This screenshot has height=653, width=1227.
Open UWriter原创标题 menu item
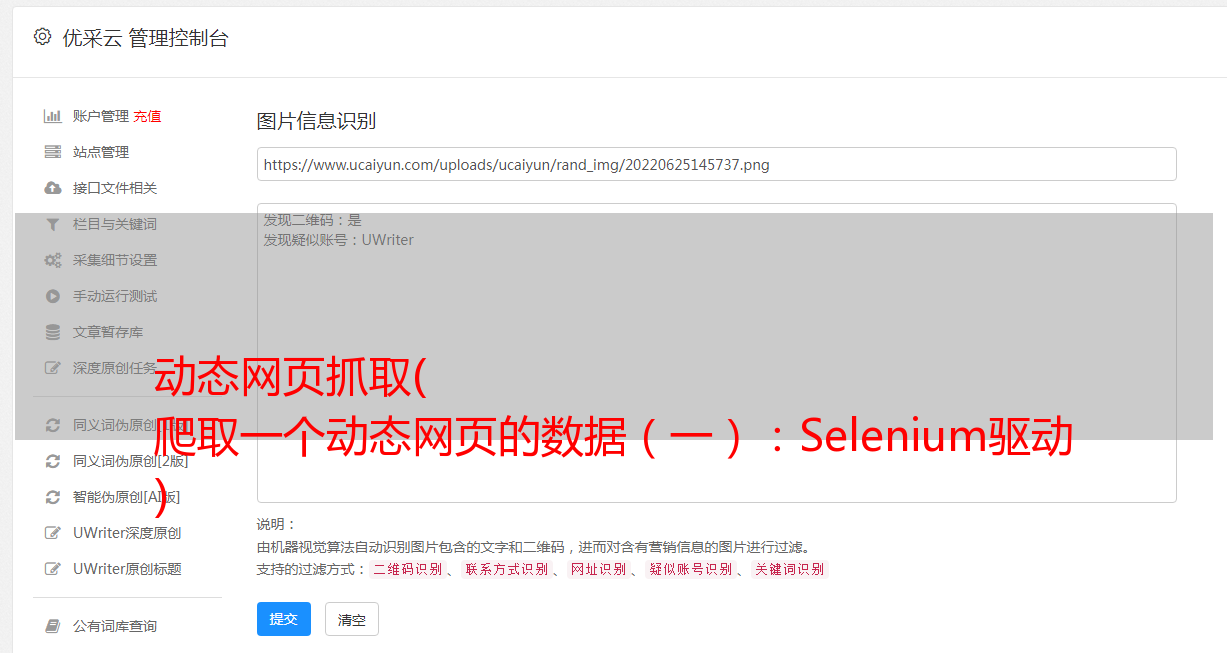pos(127,569)
